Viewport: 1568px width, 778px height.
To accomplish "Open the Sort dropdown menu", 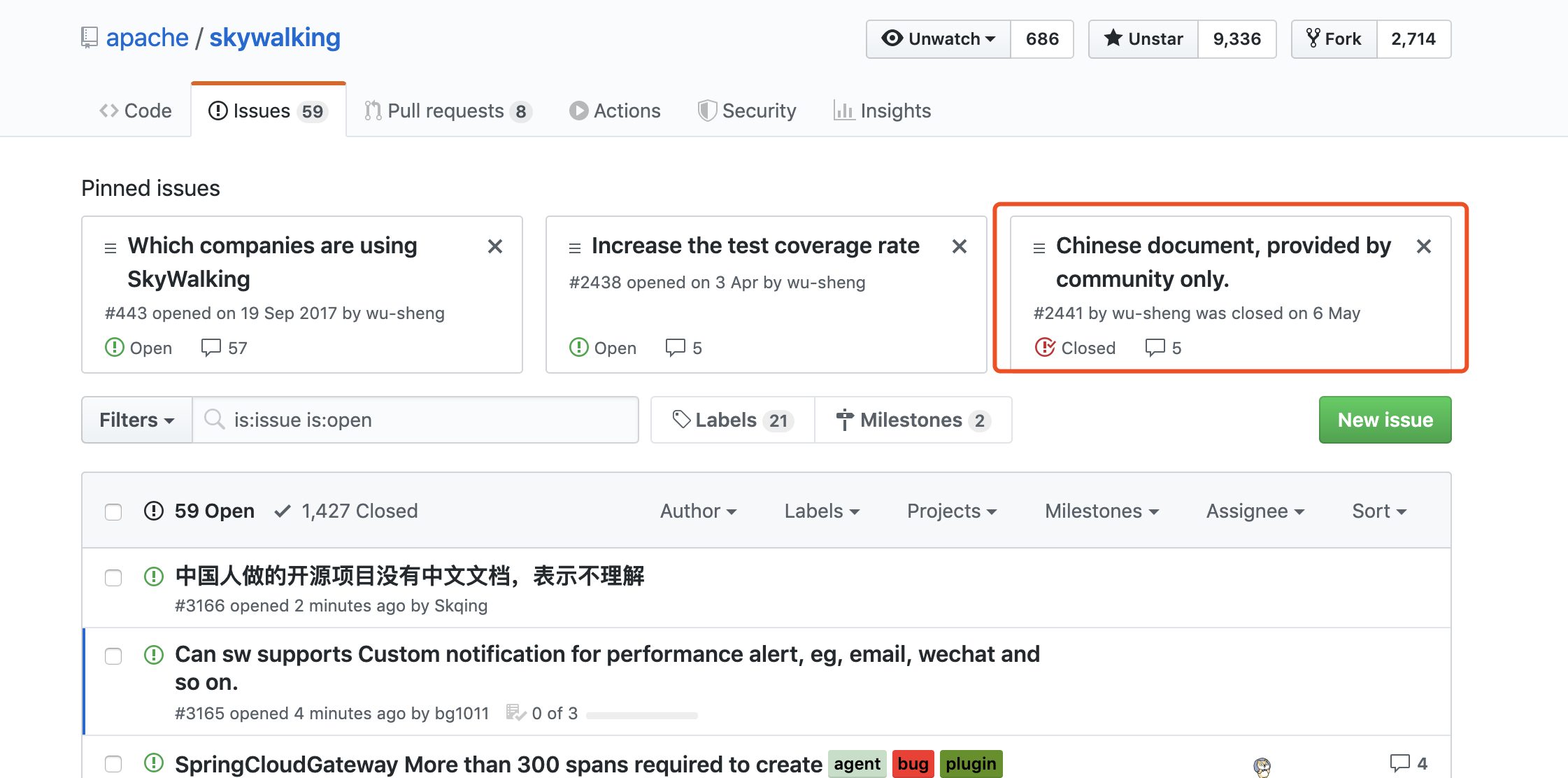I will pos(1378,511).
